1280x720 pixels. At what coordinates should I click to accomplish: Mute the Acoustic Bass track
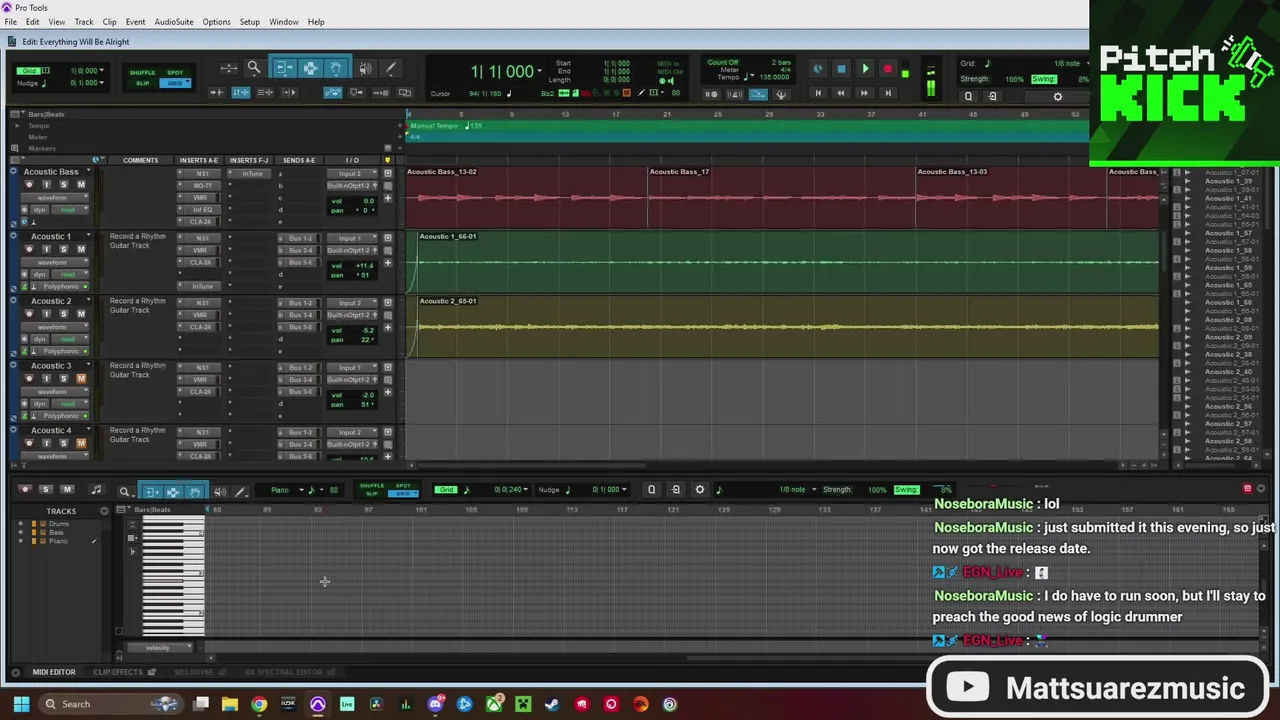pyautogui.click(x=81, y=185)
